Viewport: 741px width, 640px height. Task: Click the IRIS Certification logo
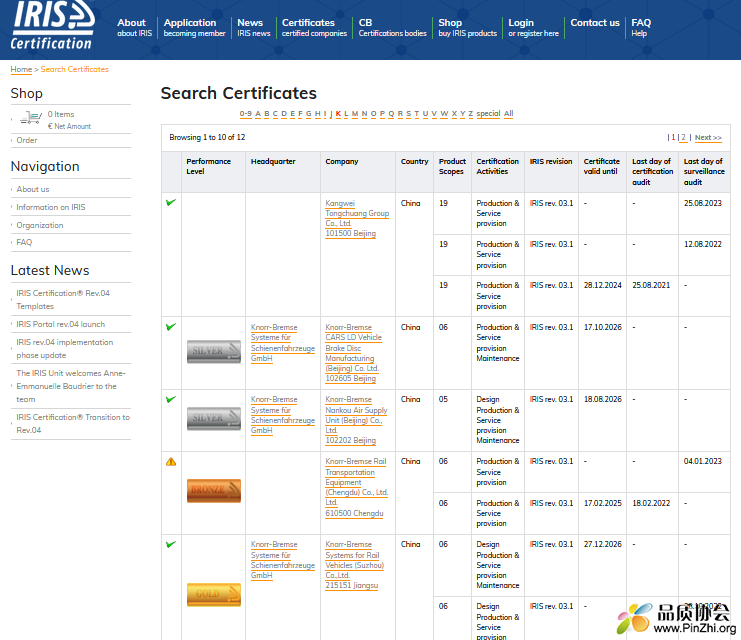[x=52, y=25]
